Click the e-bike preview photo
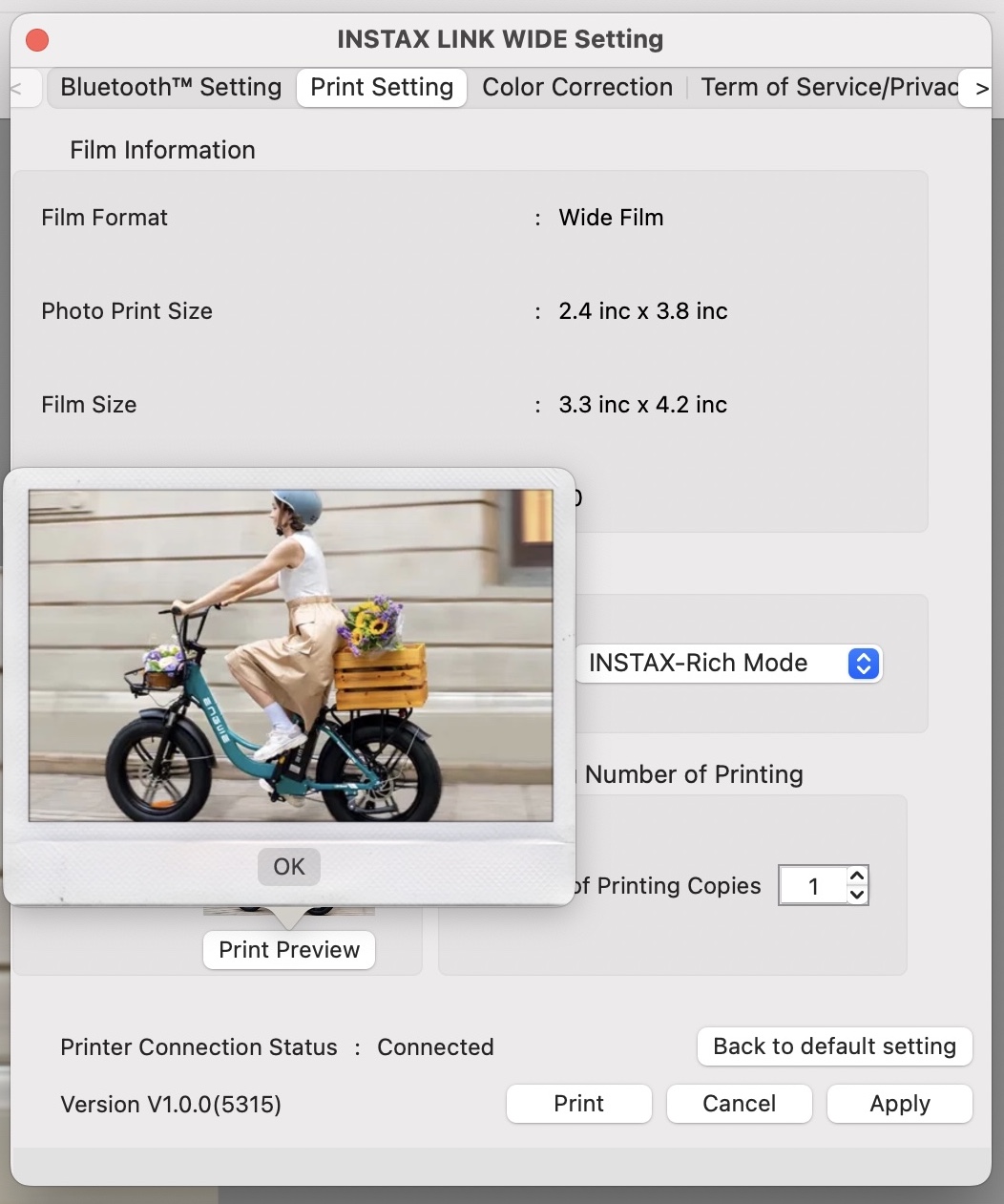The width and height of the screenshot is (1004, 1204). pyautogui.click(x=290, y=655)
